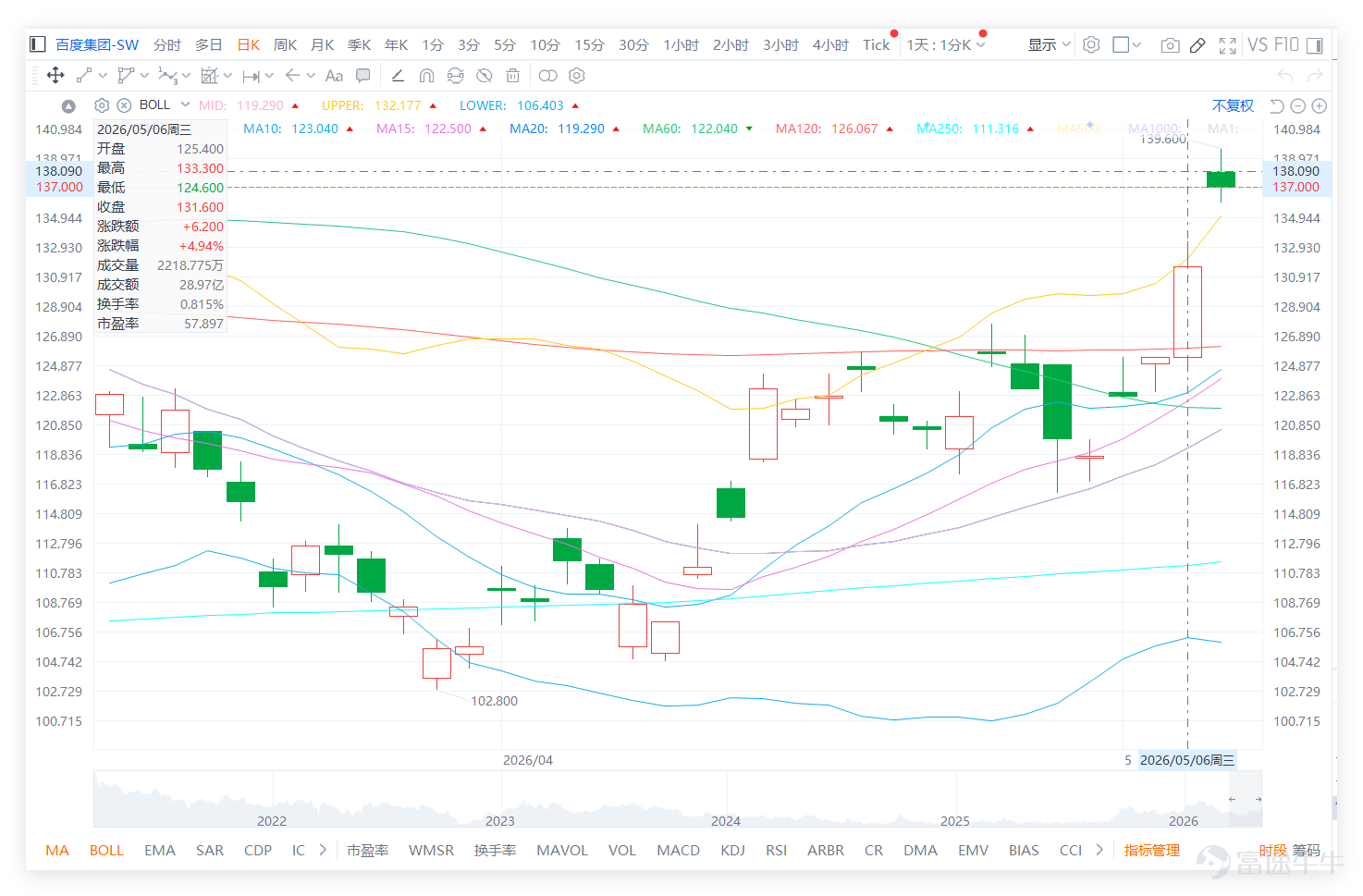Toggle the SAR main indicator
The width and height of the screenshot is (1363, 896).
[x=210, y=850]
